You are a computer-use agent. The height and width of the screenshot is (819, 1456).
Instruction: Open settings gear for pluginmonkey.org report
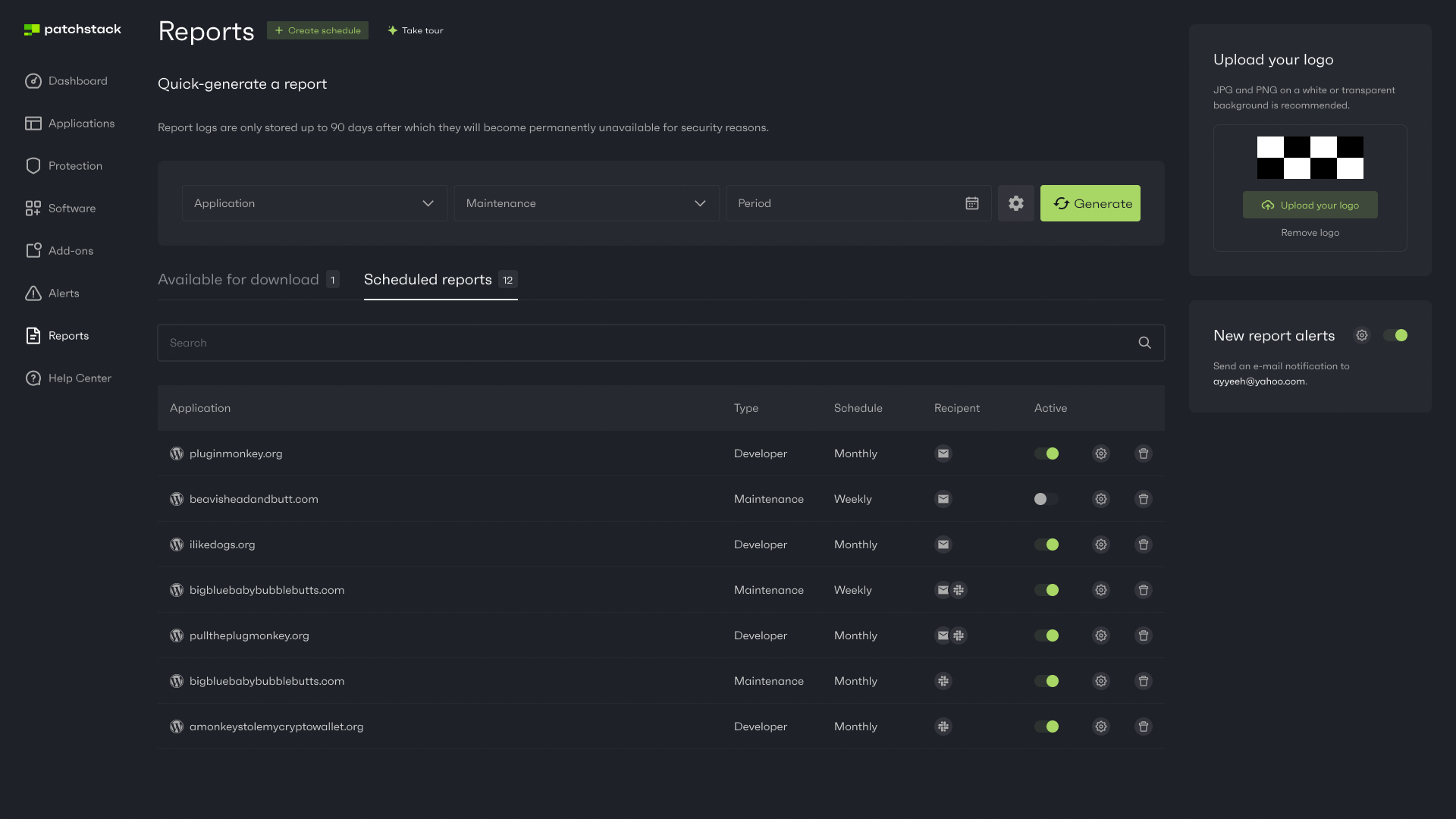1100,453
